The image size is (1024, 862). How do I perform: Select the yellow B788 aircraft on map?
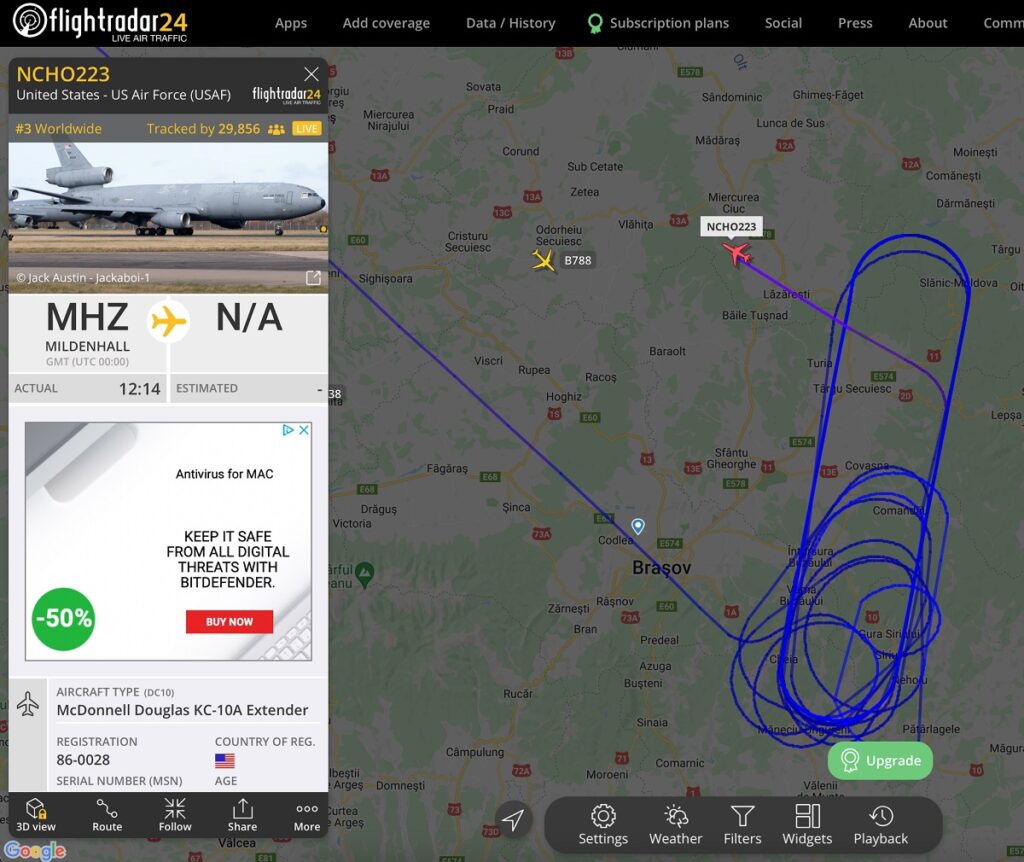[x=543, y=260]
